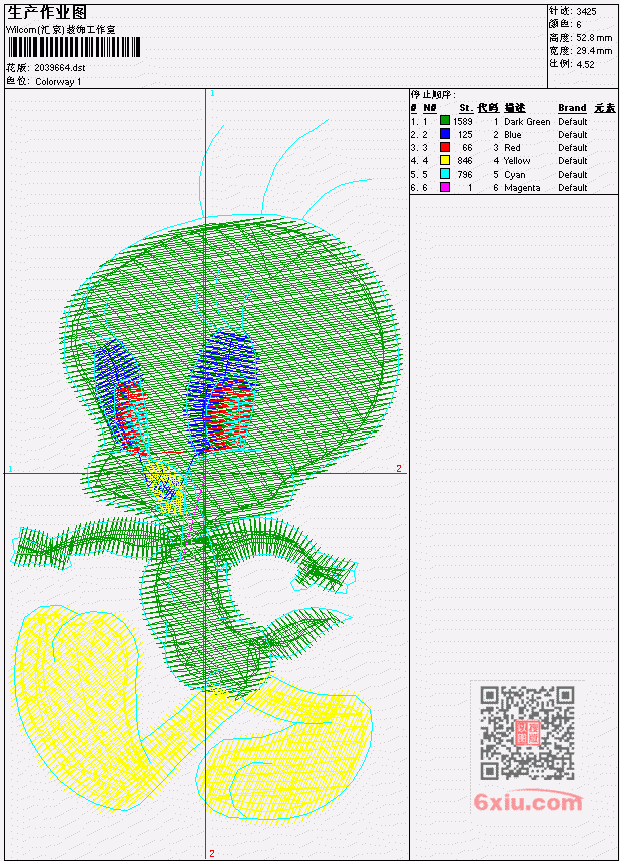Select the 'Default' brand in the Cyan row
Screen dimensions: 620x861
click(573, 175)
